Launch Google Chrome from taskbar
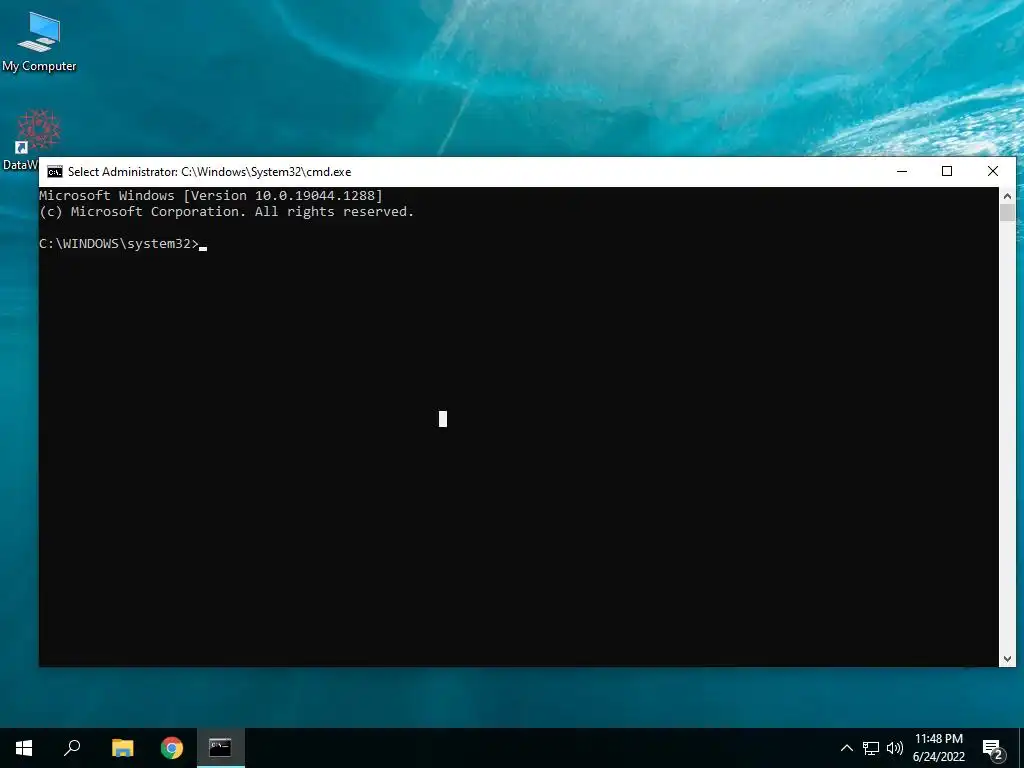This screenshot has height=768, width=1024. [172, 748]
